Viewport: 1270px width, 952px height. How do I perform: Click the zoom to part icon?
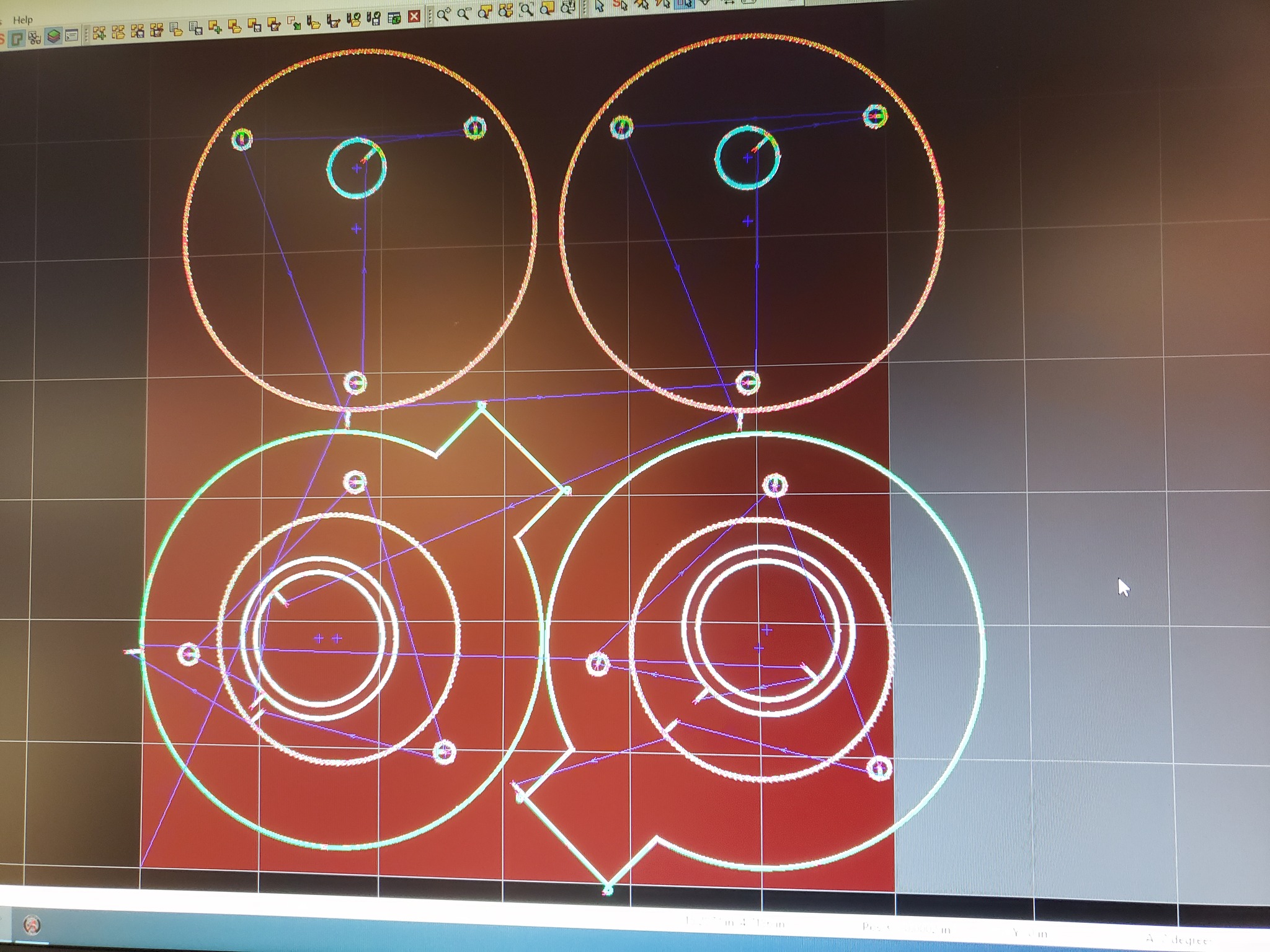coord(485,11)
